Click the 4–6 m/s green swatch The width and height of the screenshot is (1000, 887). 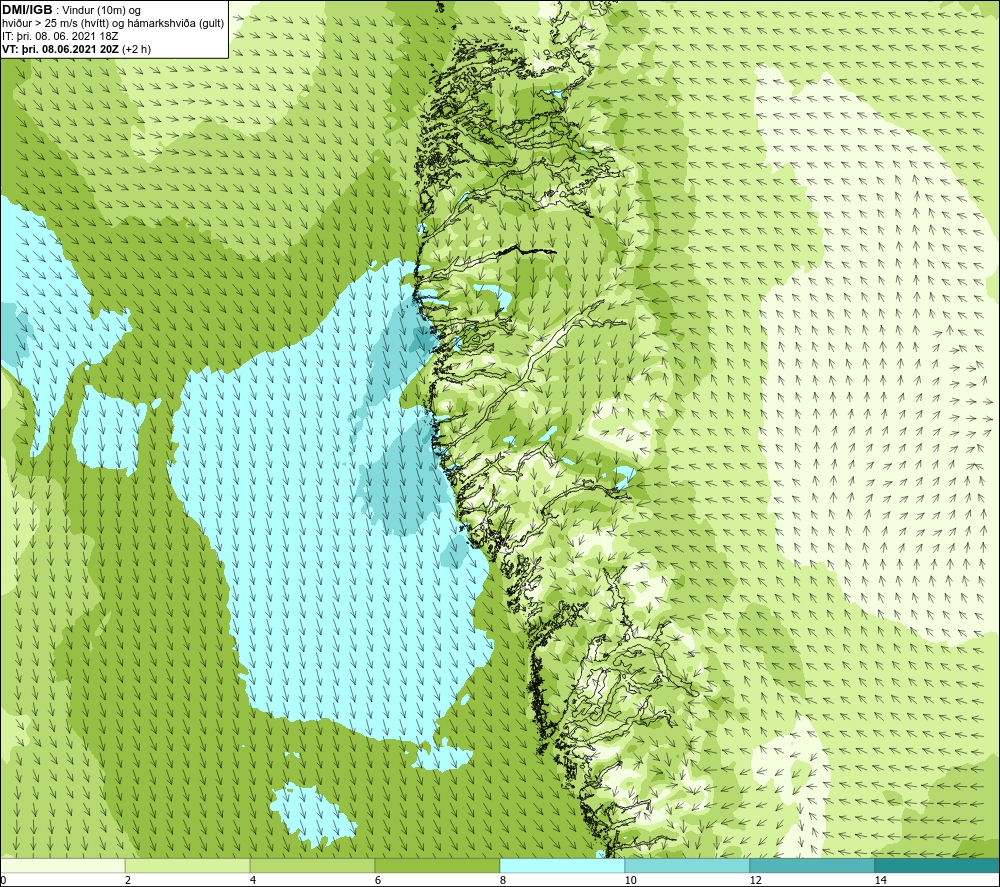pyautogui.click(x=312, y=866)
